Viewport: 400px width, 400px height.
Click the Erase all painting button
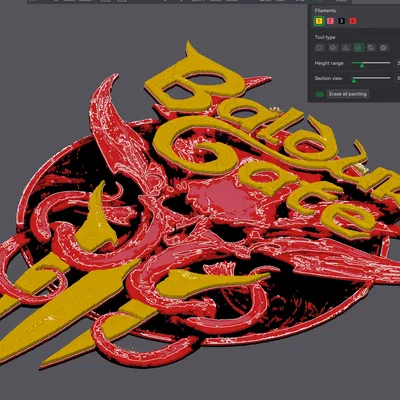tap(348, 94)
